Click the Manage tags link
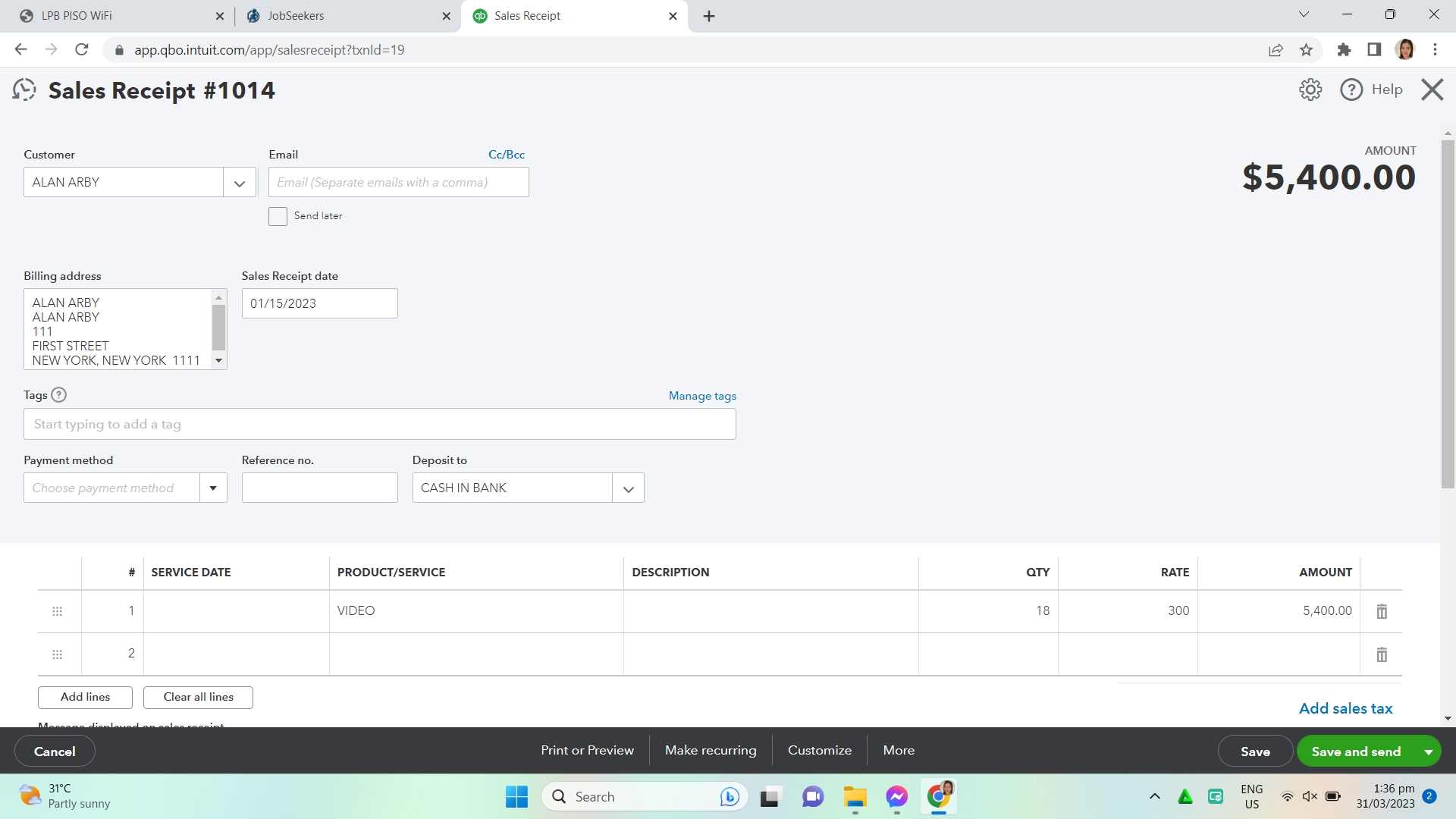The image size is (1456, 819). (x=702, y=396)
